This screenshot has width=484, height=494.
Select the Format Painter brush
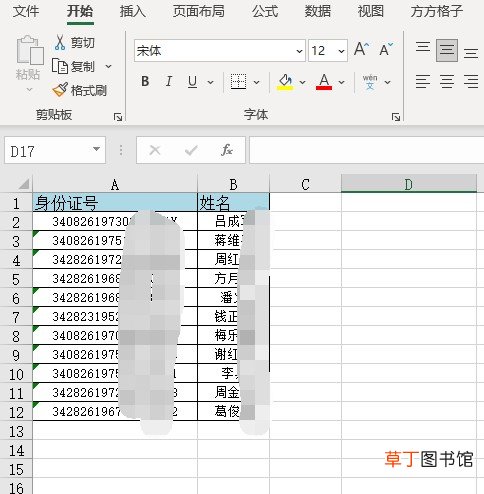coord(60,90)
